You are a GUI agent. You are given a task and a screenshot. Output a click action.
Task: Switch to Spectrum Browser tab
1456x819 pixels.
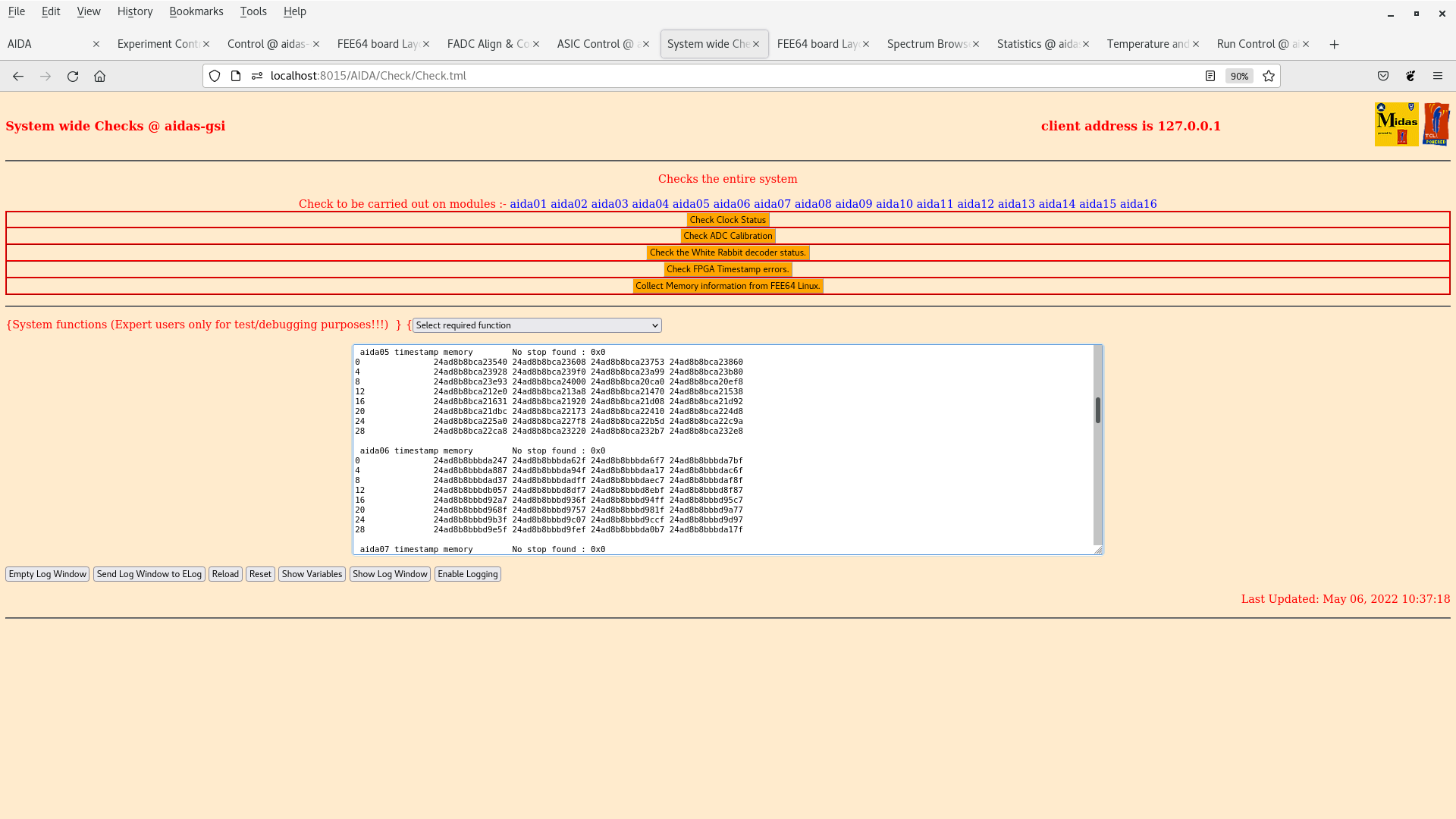(x=927, y=44)
